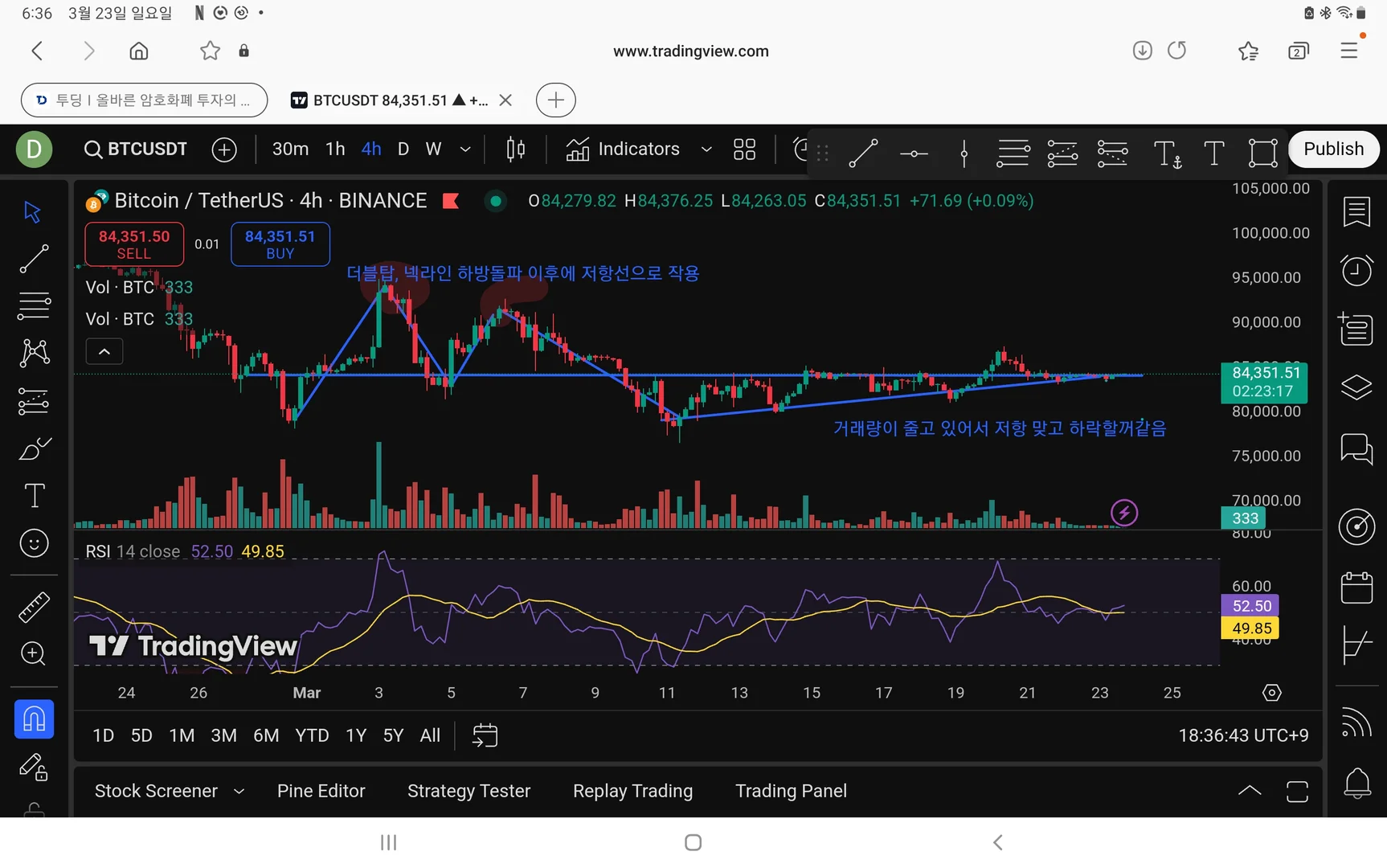The image size is (1387, 868).
Task: Click the BTCUSDT symbol search field
Action: [137, 149]
